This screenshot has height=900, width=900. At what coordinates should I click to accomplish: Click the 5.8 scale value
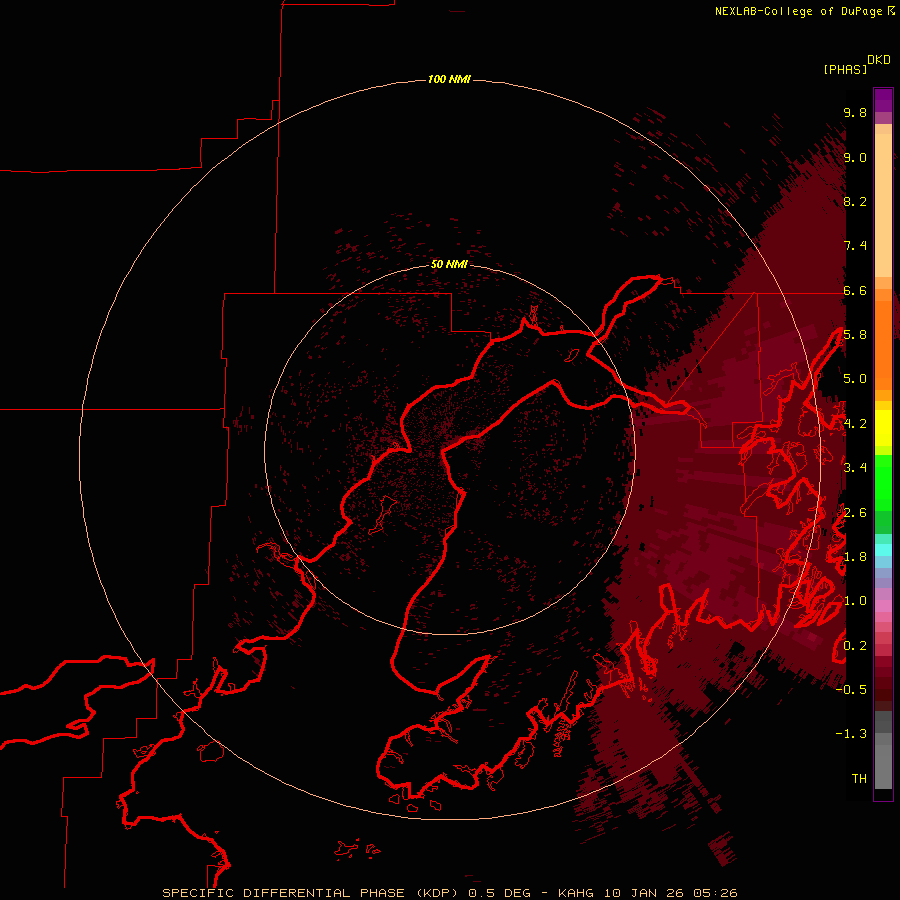[x=855, y=335]
